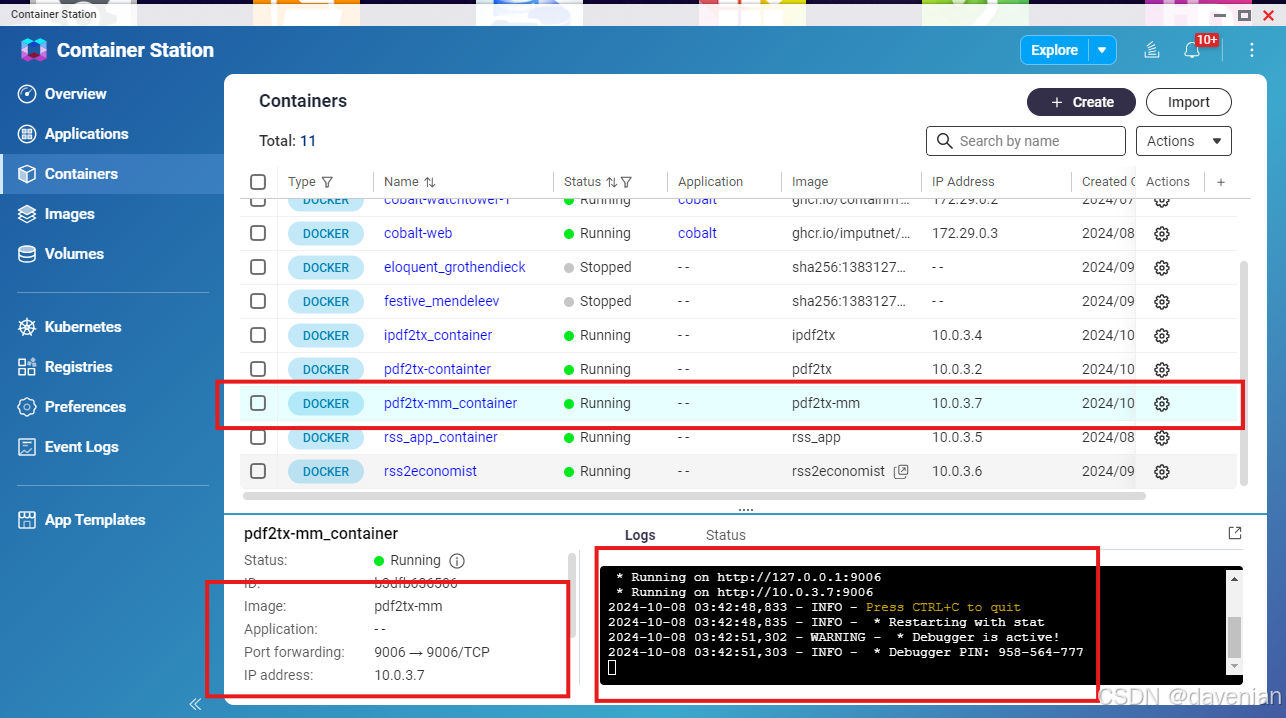Image resolution: width=1286 pixels, height=718 pixels.
Task: Open actions gear for cobalt-web
Action: 1161,233
